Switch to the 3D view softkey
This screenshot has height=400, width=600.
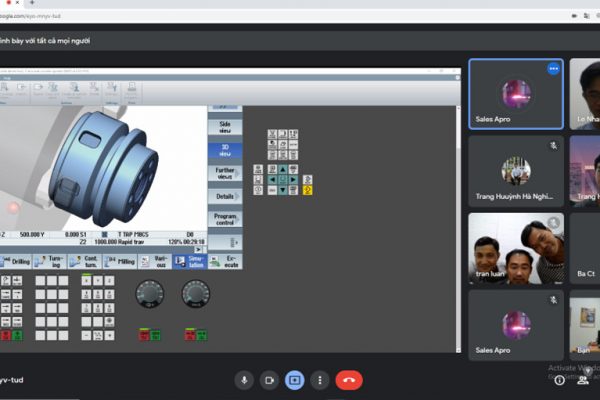click(224, 150)
